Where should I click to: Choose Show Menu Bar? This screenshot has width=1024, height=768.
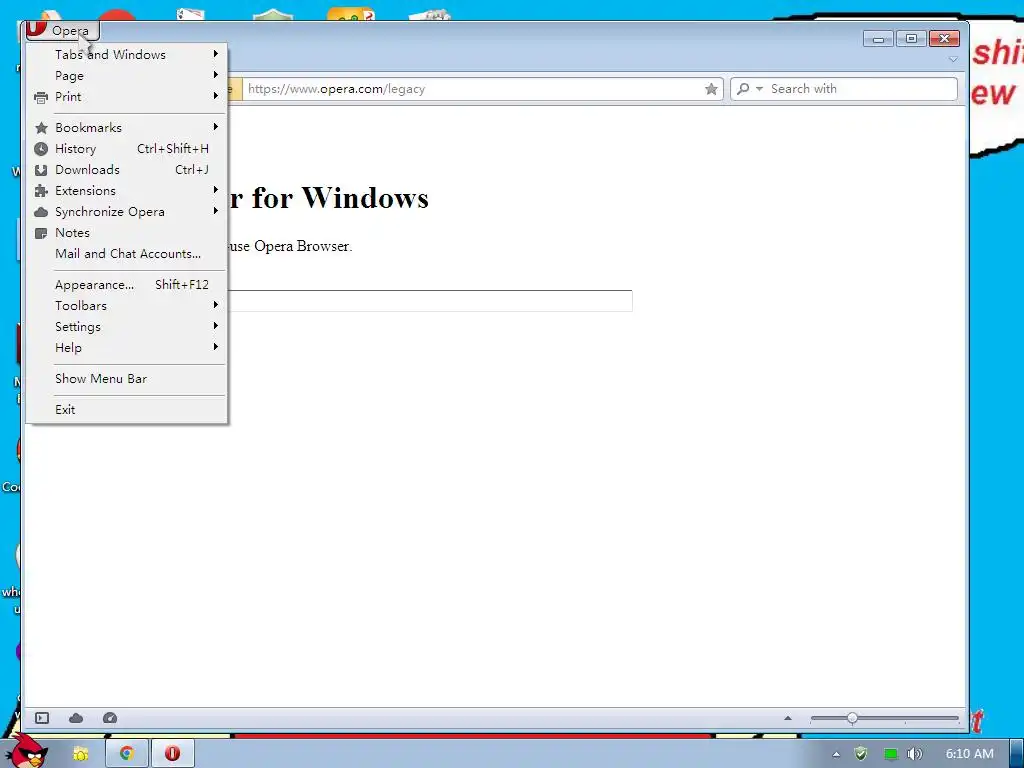click(x=127, y=379)
